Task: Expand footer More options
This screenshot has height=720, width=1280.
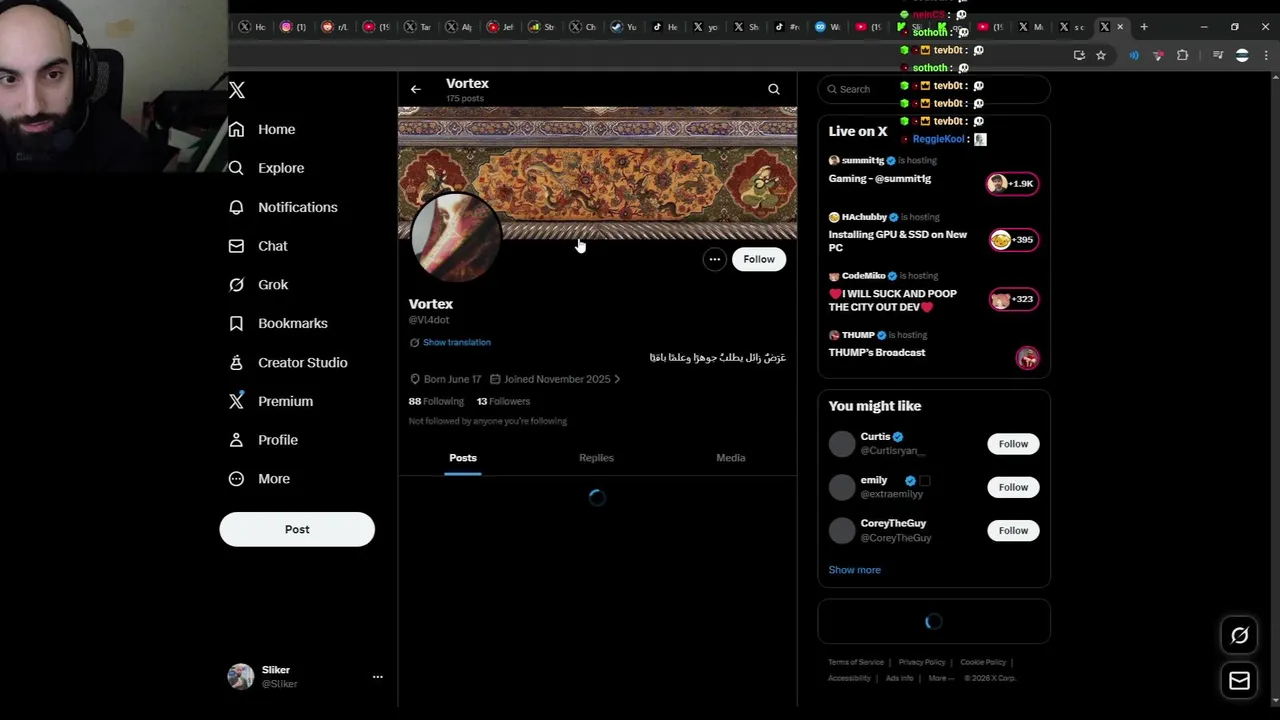Action: [941, 678]
